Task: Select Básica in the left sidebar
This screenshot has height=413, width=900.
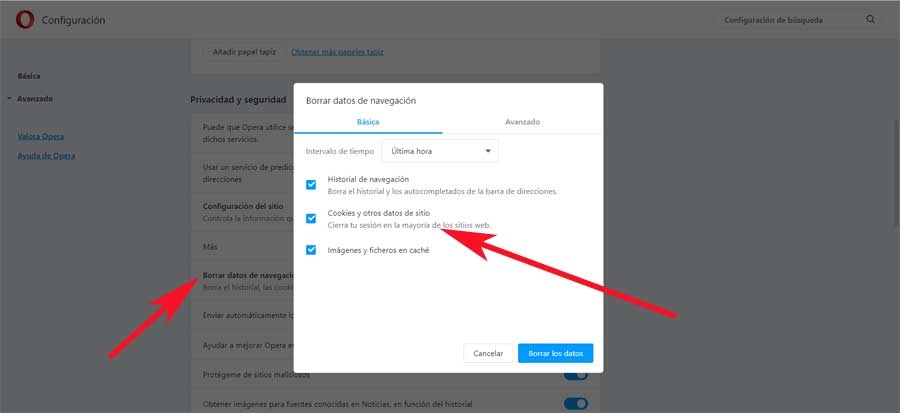Action: coord(29,76)
